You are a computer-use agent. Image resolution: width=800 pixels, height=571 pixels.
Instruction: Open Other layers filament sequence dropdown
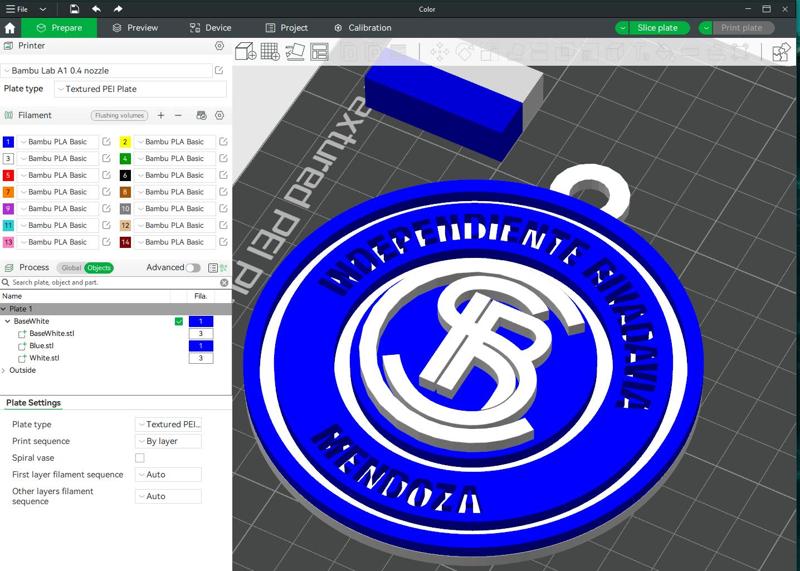click(x=168, y=496)
